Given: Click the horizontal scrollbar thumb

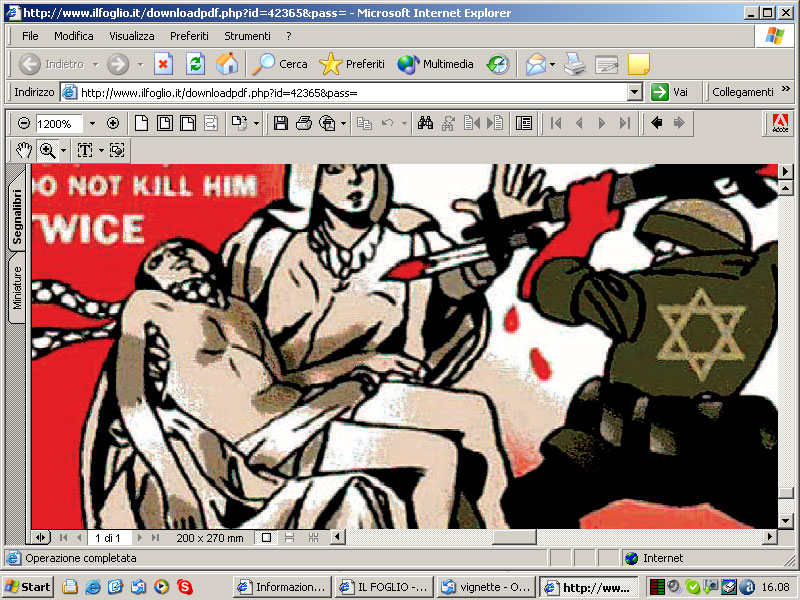Looking at the screenshot, I should click(x=514, y=537).
